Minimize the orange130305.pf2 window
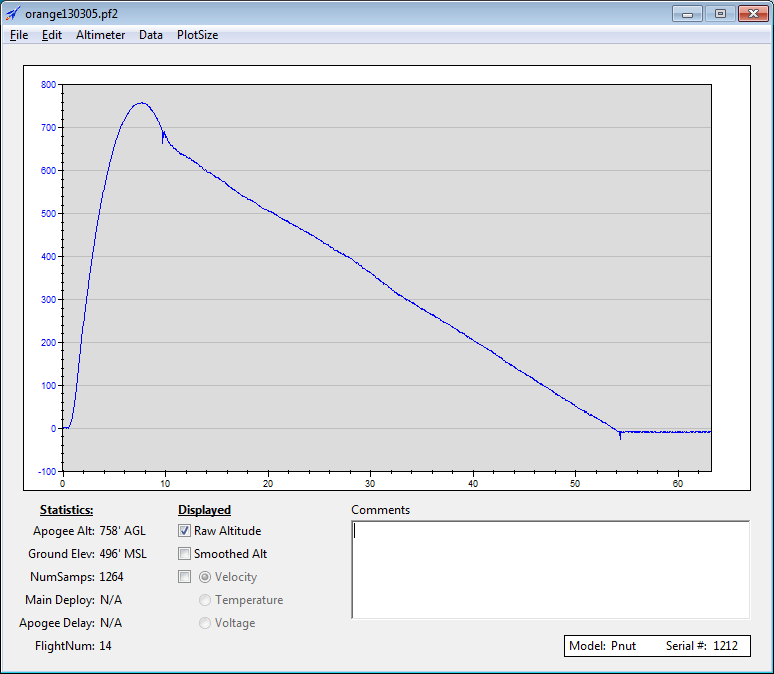 pyautogui.click(x=687, y=14)
